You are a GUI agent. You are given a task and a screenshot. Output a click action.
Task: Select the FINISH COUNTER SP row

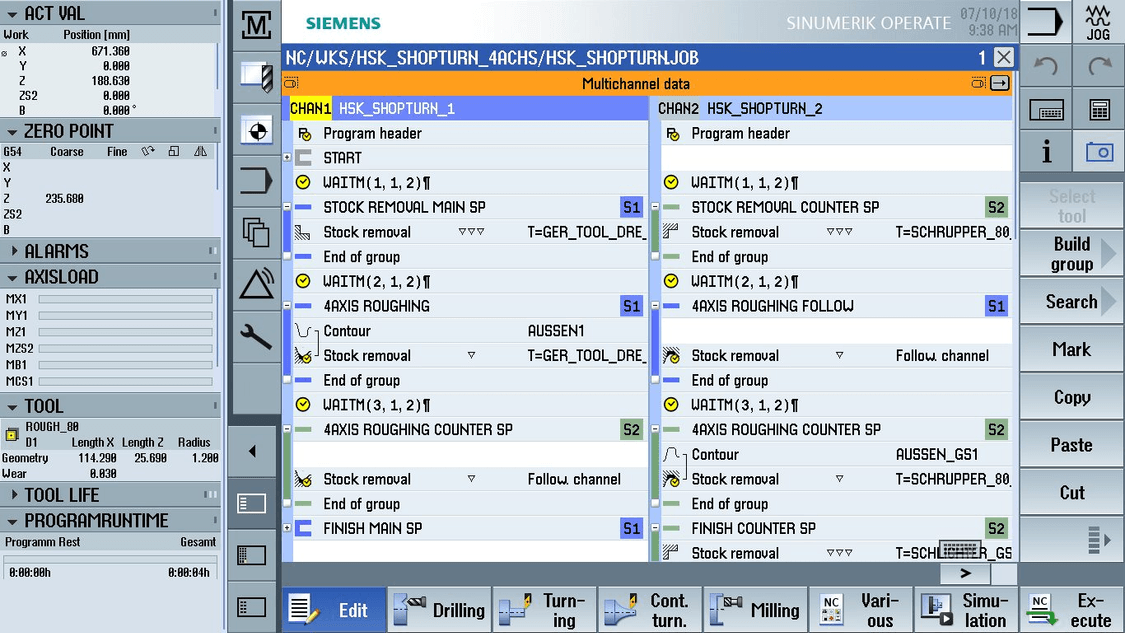click(x=836, y=528)
